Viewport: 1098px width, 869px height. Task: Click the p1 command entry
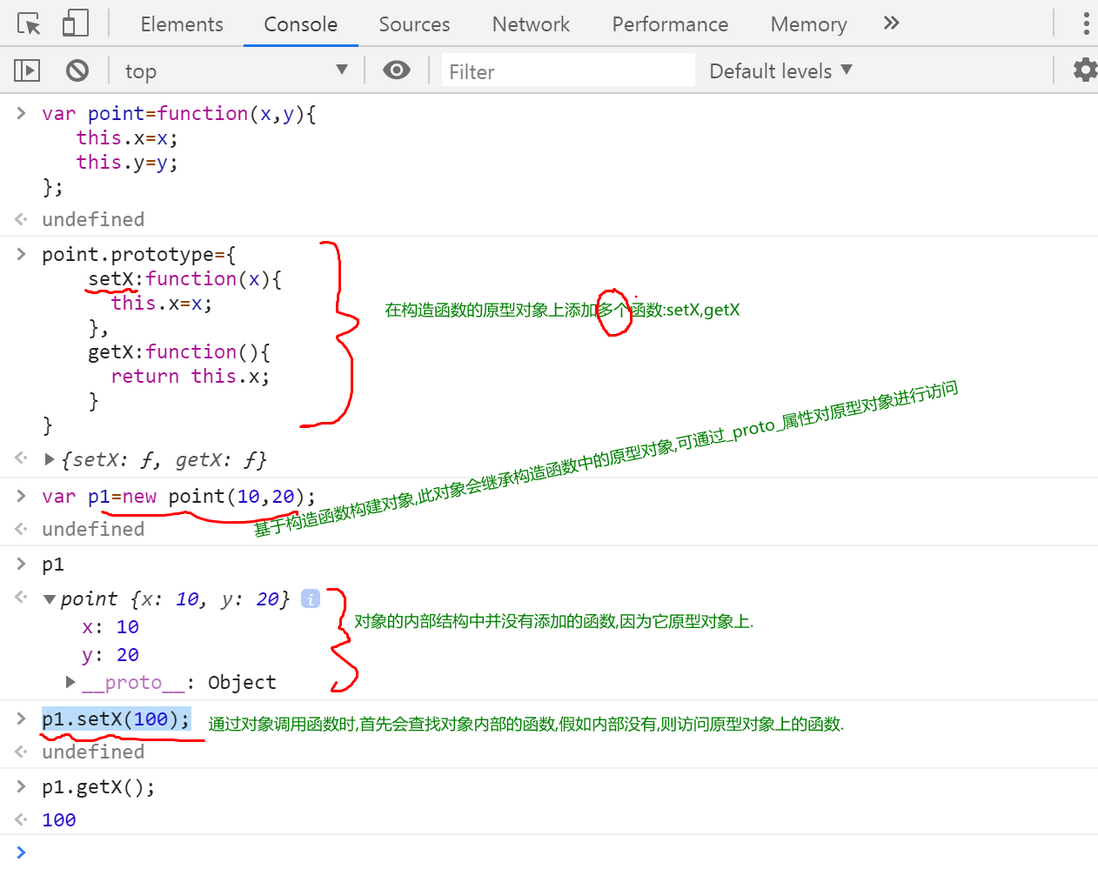[x=53, y=564]
